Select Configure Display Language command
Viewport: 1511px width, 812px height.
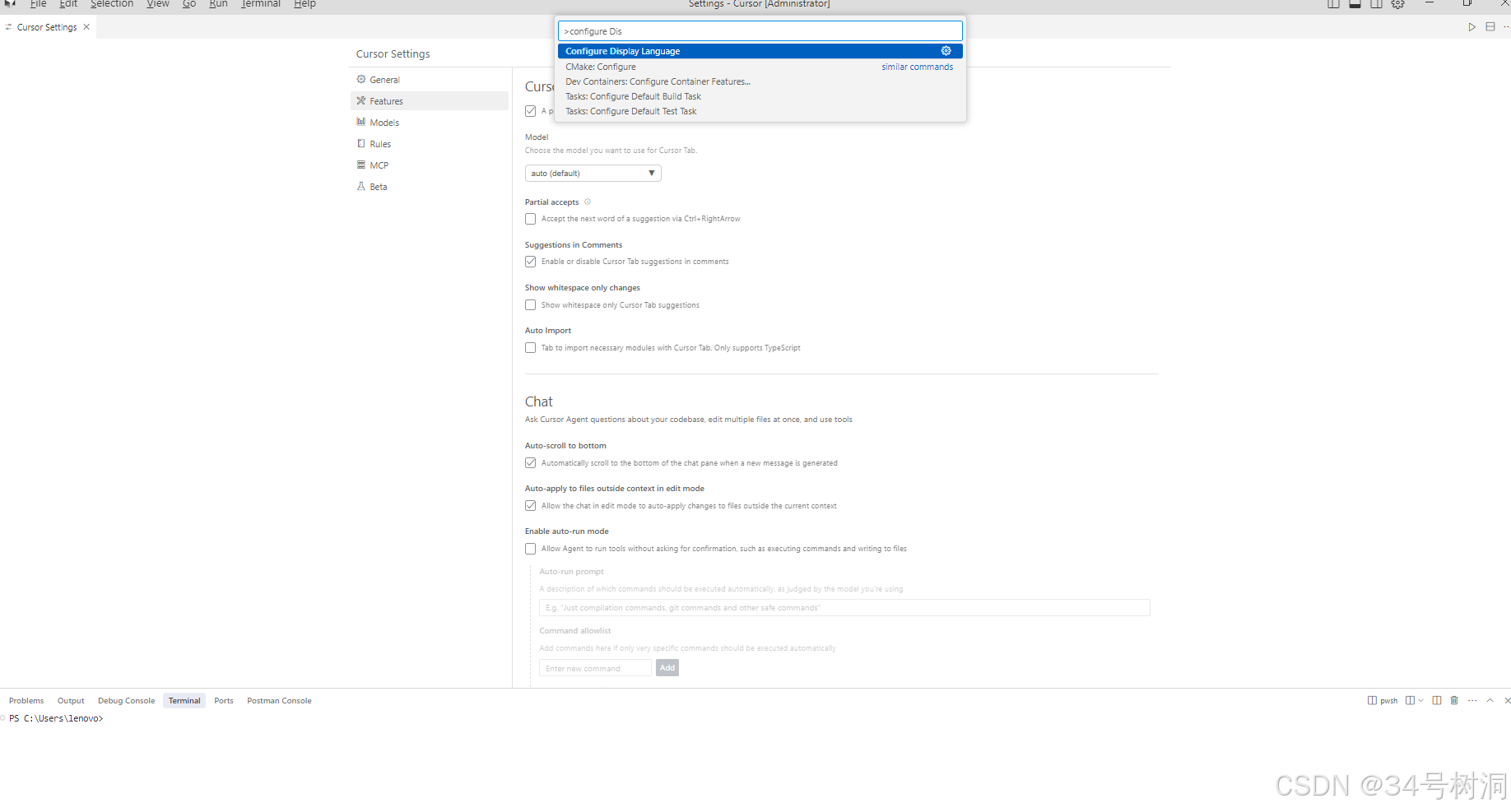tap(760, 51)
